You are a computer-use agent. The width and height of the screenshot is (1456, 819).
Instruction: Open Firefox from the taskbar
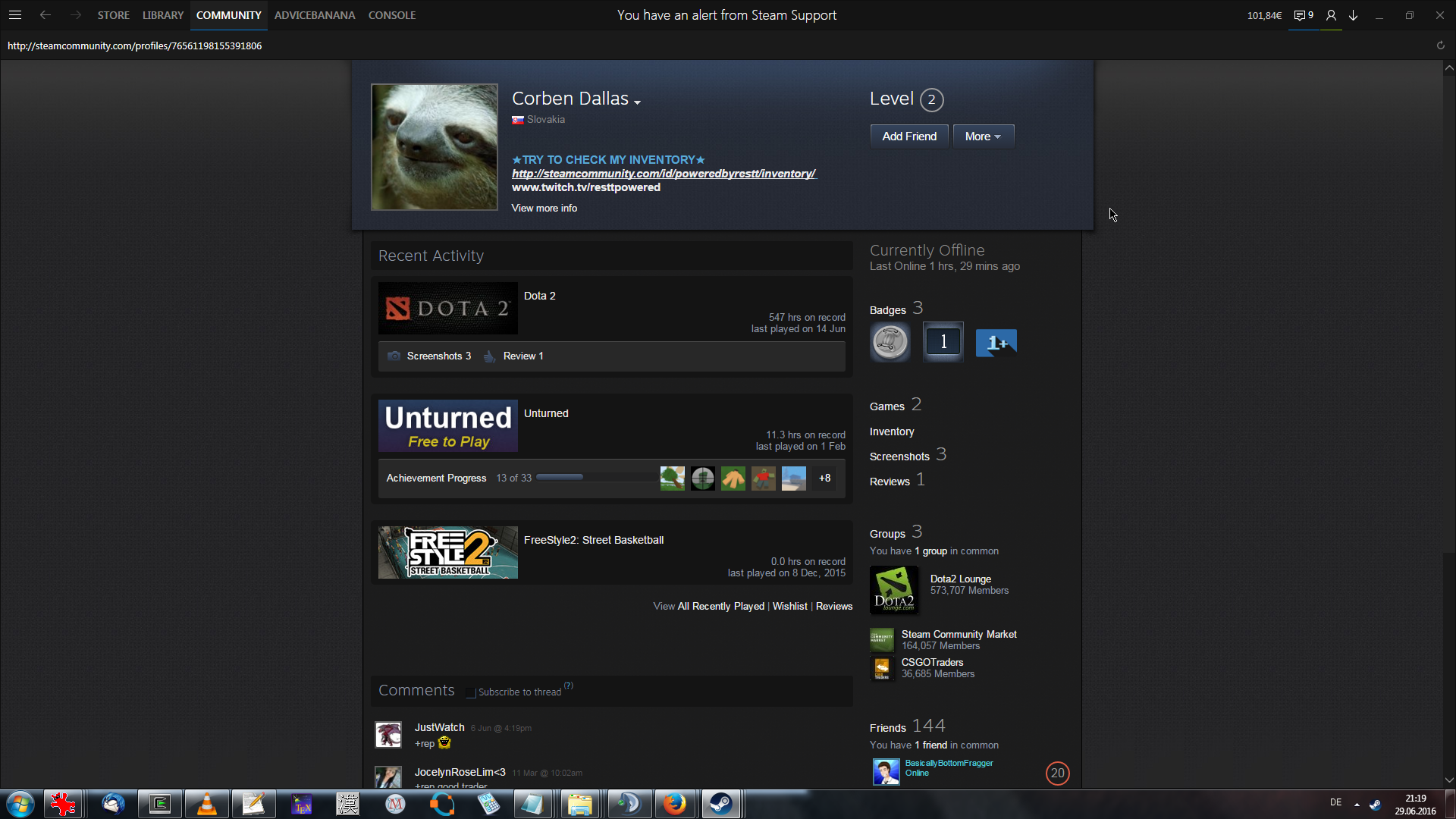pyautogui.click(x=674, y=804)
